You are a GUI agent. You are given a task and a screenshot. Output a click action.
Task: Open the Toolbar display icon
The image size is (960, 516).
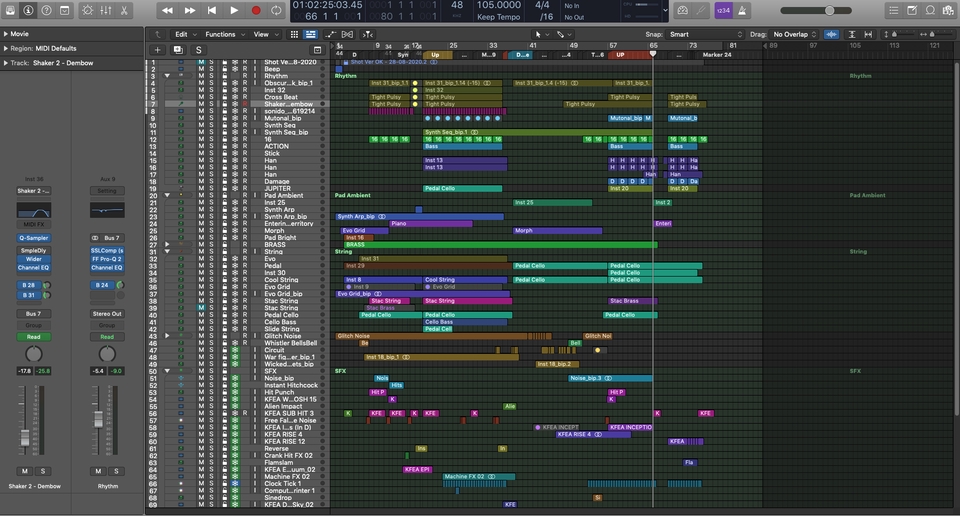[64, 10]
